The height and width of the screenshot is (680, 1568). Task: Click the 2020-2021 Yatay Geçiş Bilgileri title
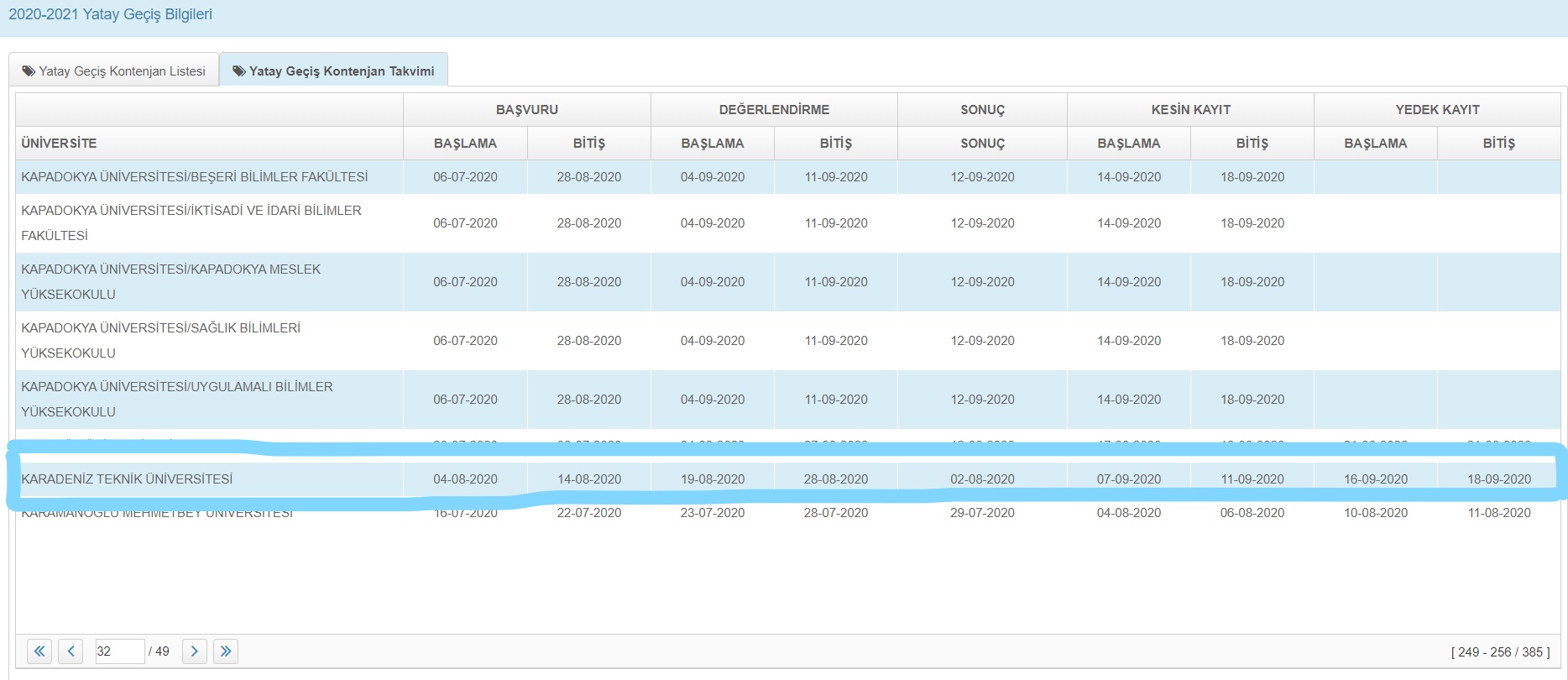110,14
